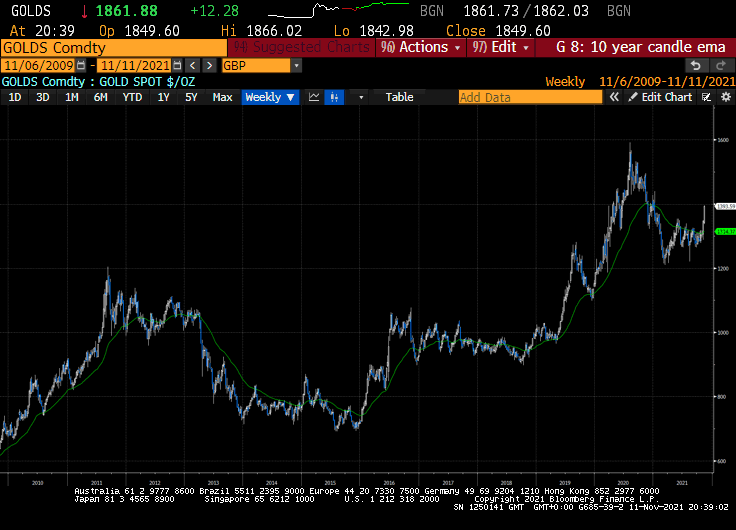
Task: Undo the last chart change
Action: [x=696, y=66]
